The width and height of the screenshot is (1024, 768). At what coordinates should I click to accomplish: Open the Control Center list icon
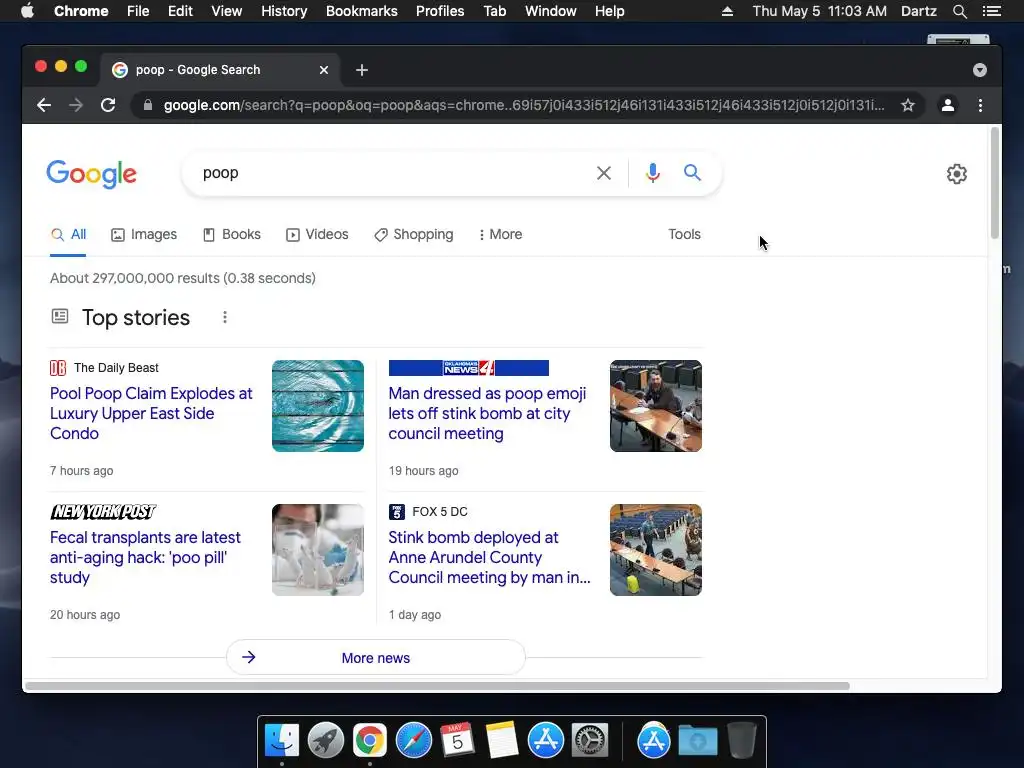pos(991,11)
